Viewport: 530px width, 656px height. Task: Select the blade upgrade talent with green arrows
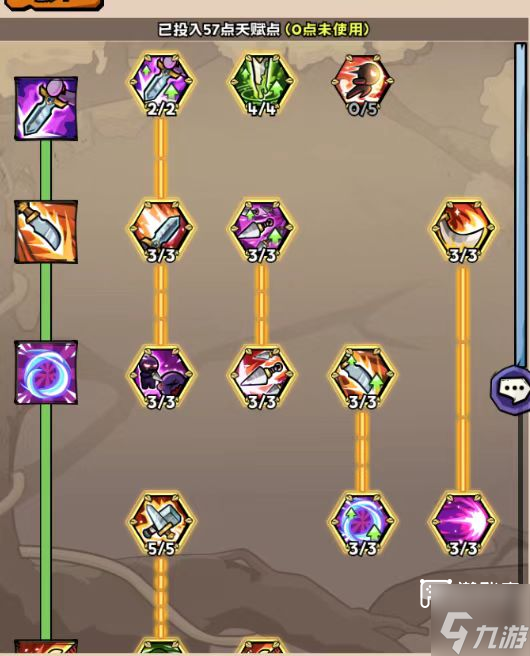363,377
